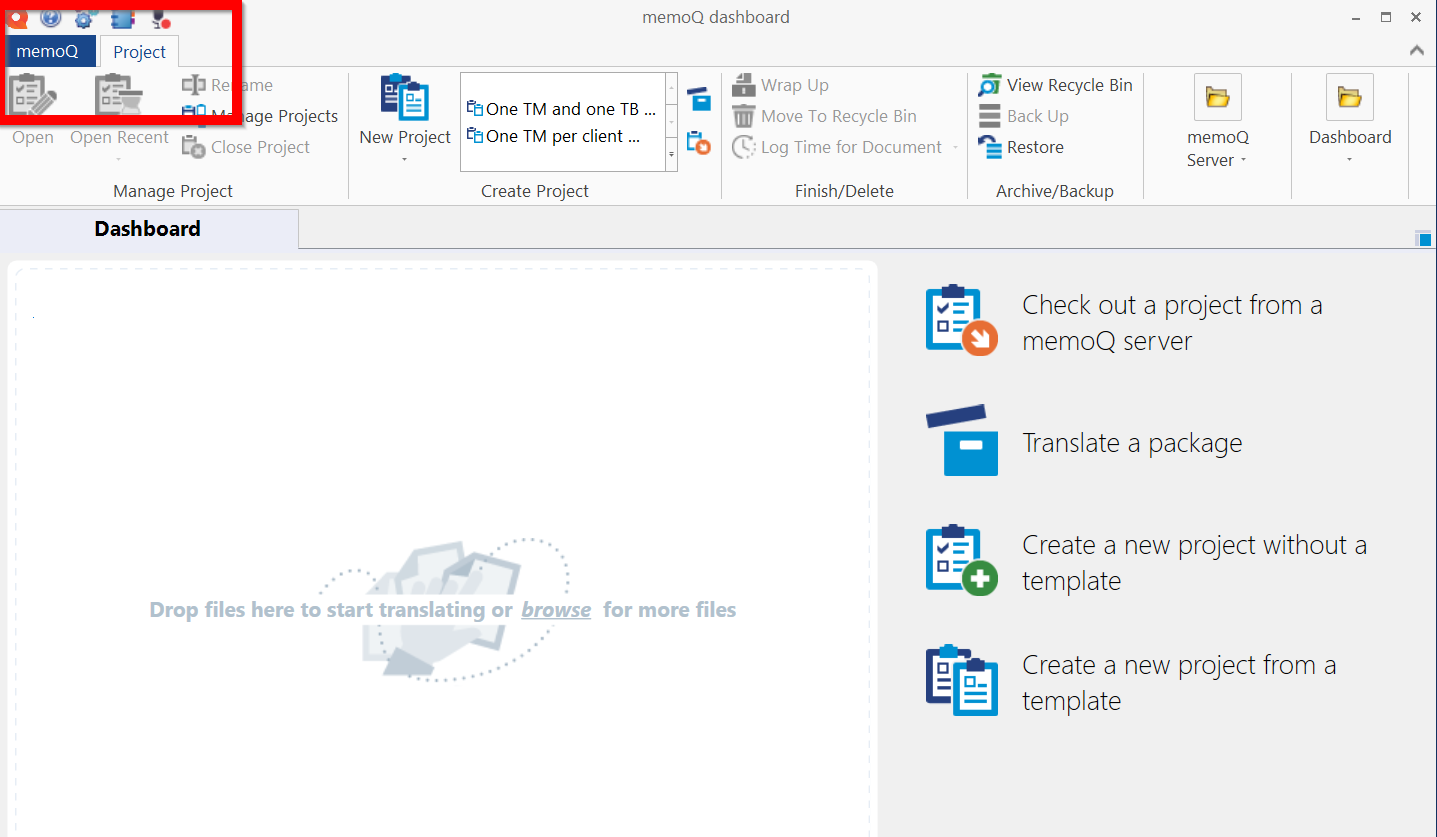Click the Move To Recycle Bin trash icon

coord(743,116)
